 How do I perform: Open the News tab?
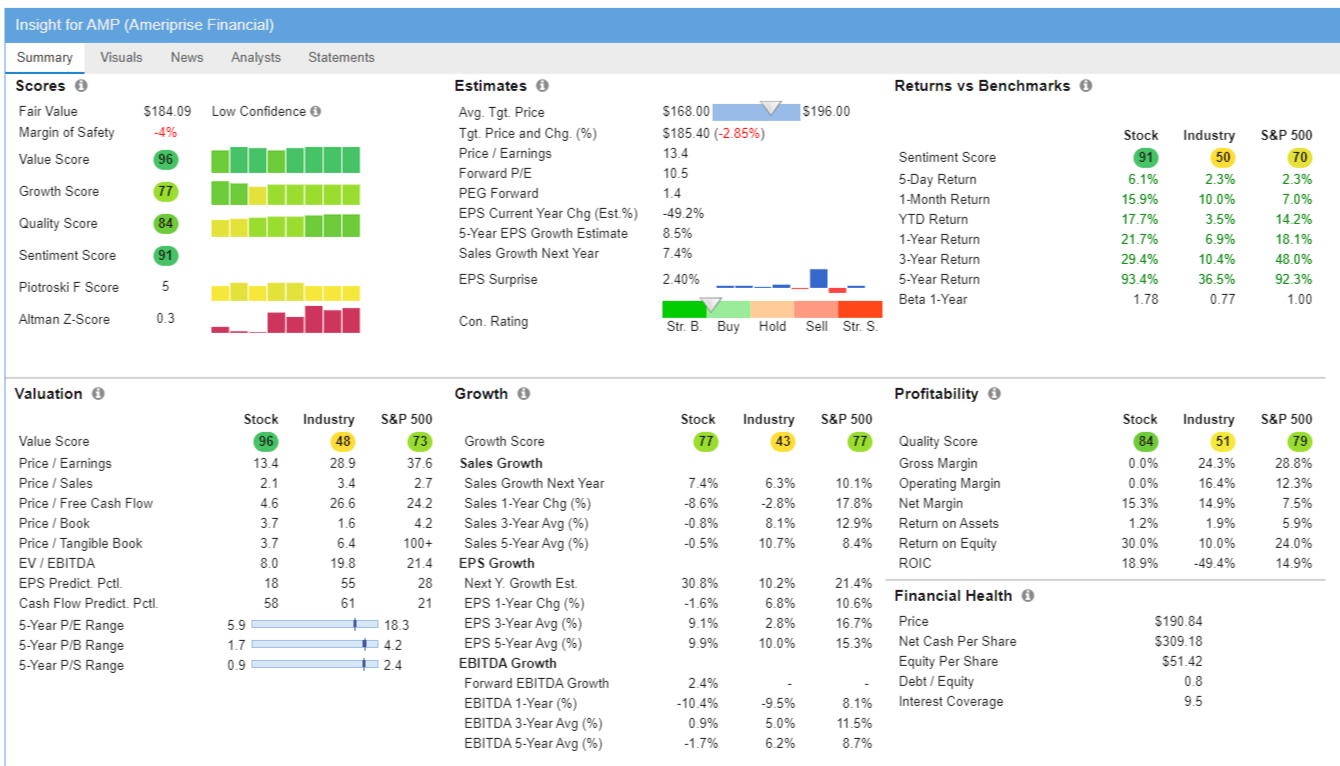[187, 58]
